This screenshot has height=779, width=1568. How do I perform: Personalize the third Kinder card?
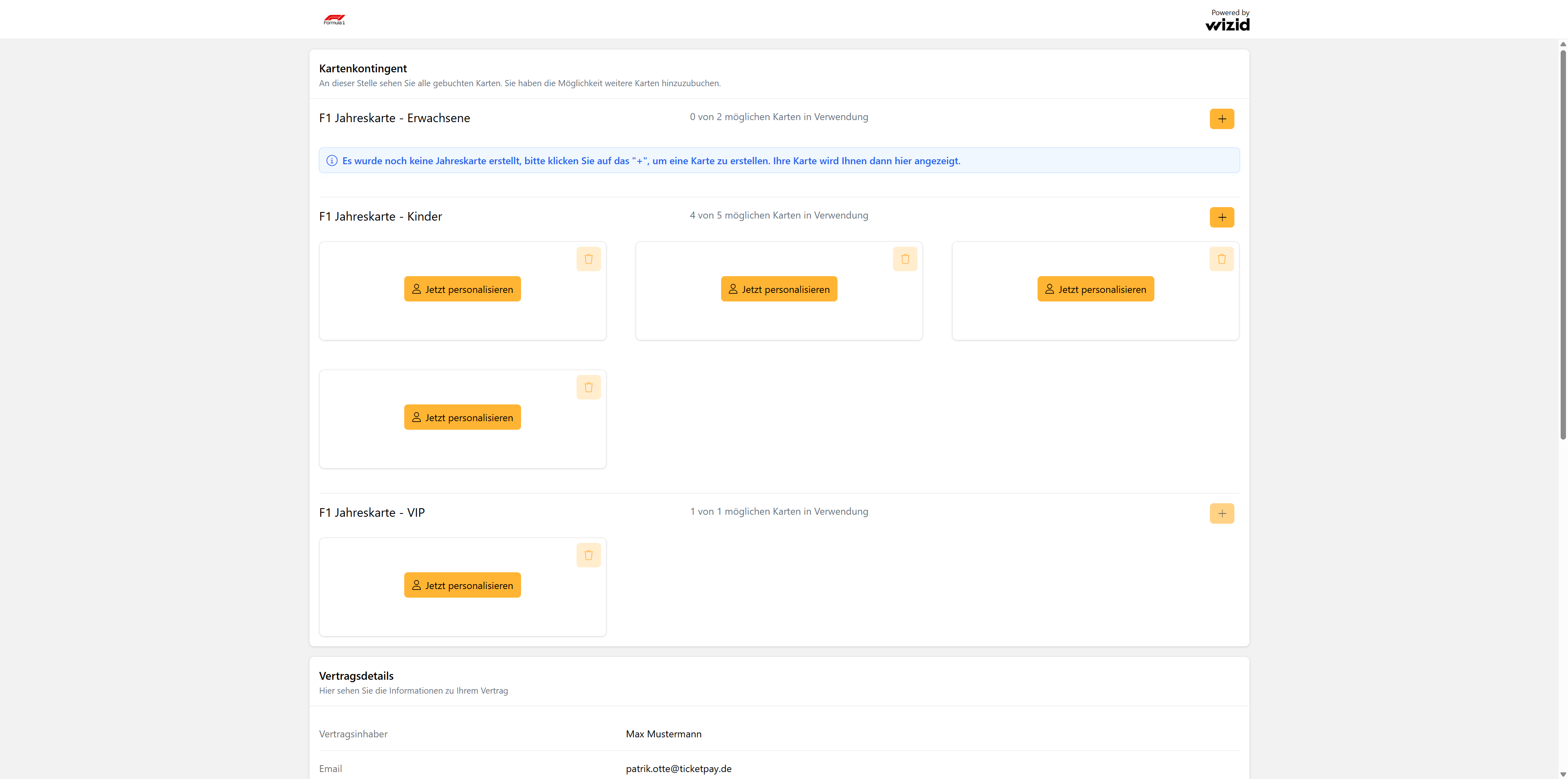1096,289
